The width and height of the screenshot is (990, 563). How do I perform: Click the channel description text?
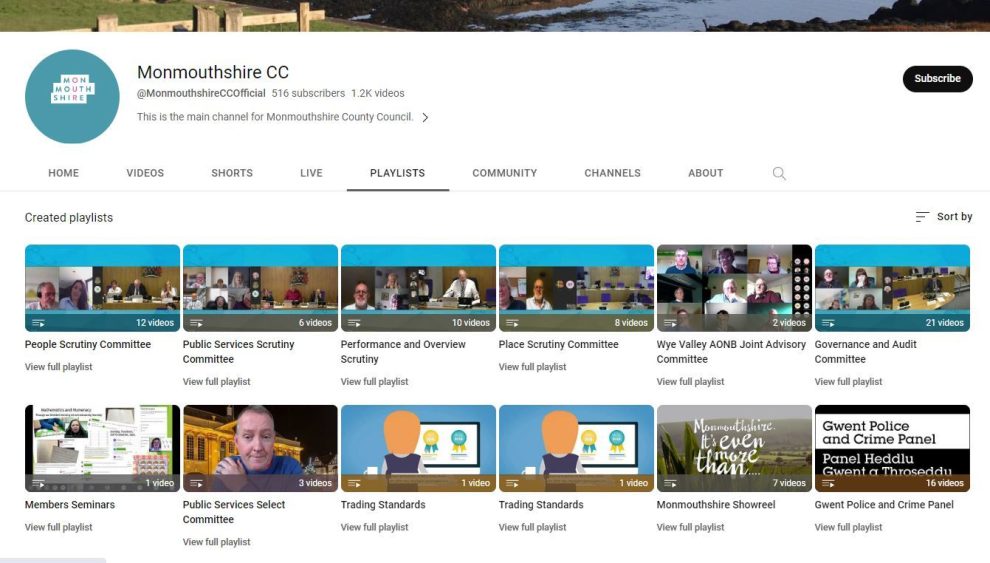(x=275, y=117)
